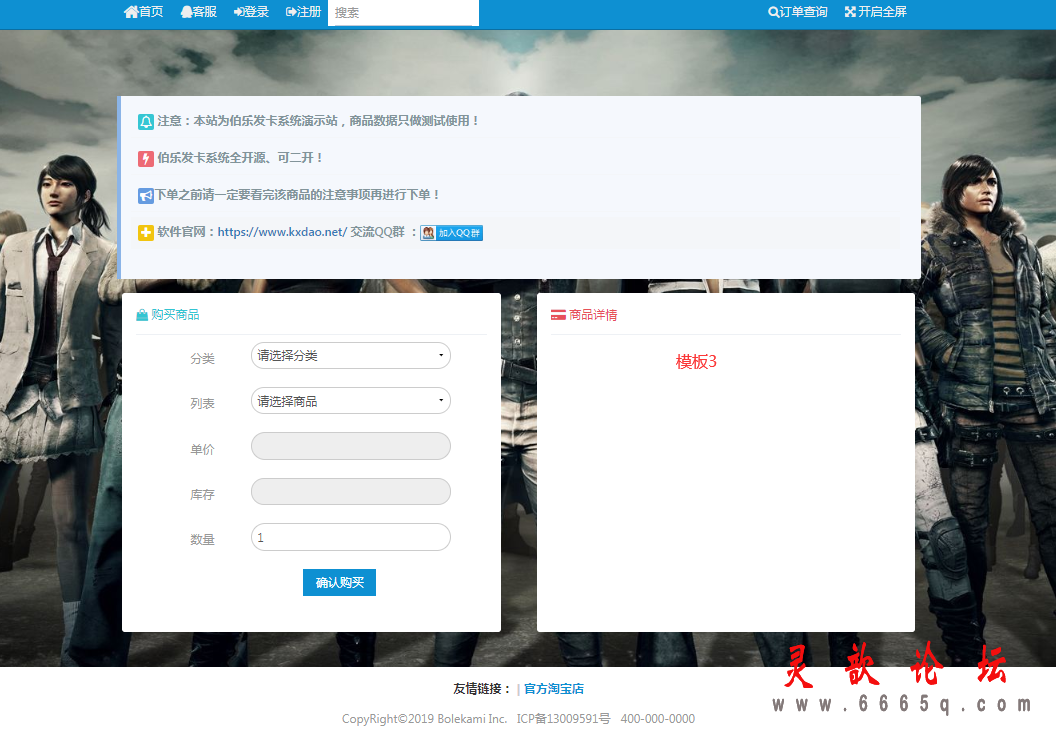
Task: Expand the 请选择分类 category dropdown
Action: click(351, 356)
